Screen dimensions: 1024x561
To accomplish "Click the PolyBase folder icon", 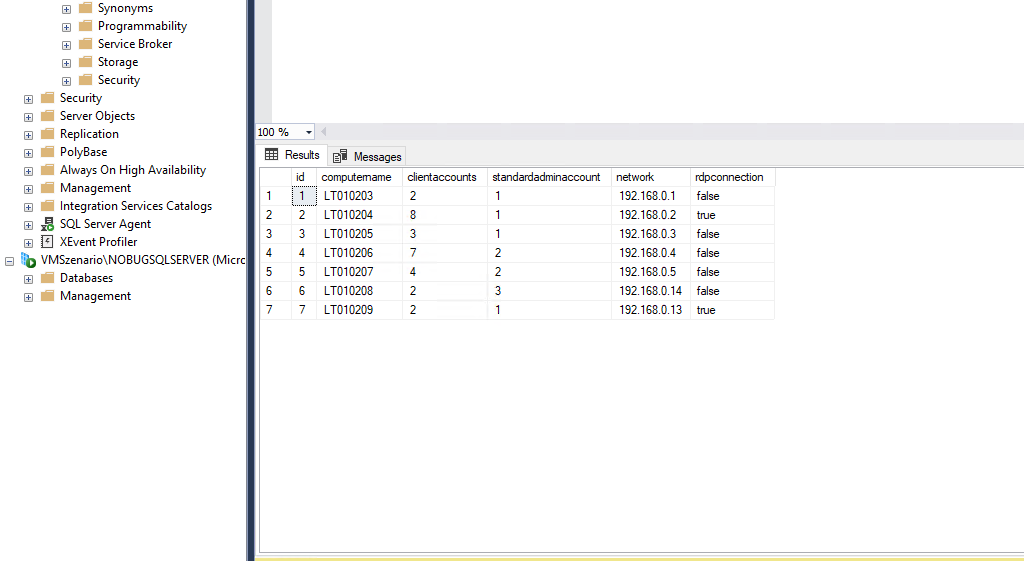I will coord(47,152).
